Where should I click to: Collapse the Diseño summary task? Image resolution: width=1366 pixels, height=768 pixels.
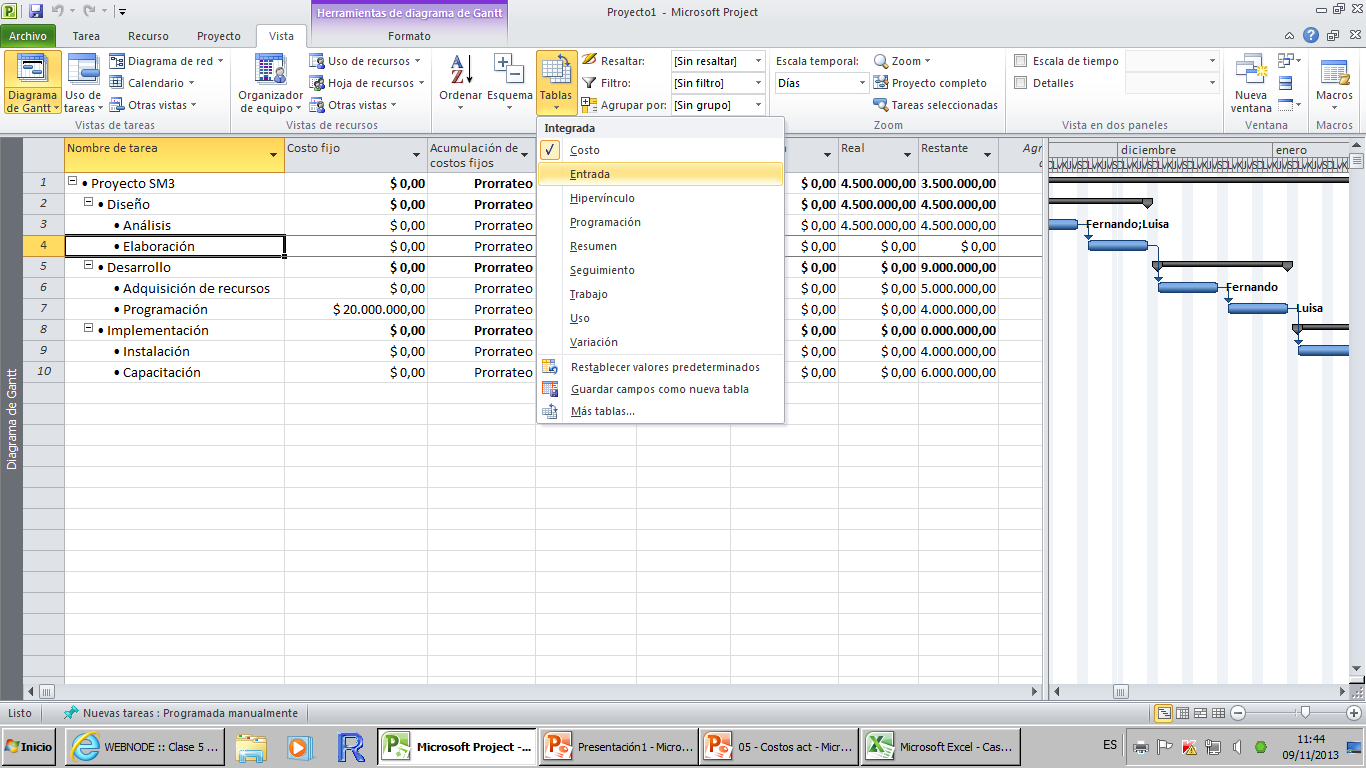coord(88,203)
